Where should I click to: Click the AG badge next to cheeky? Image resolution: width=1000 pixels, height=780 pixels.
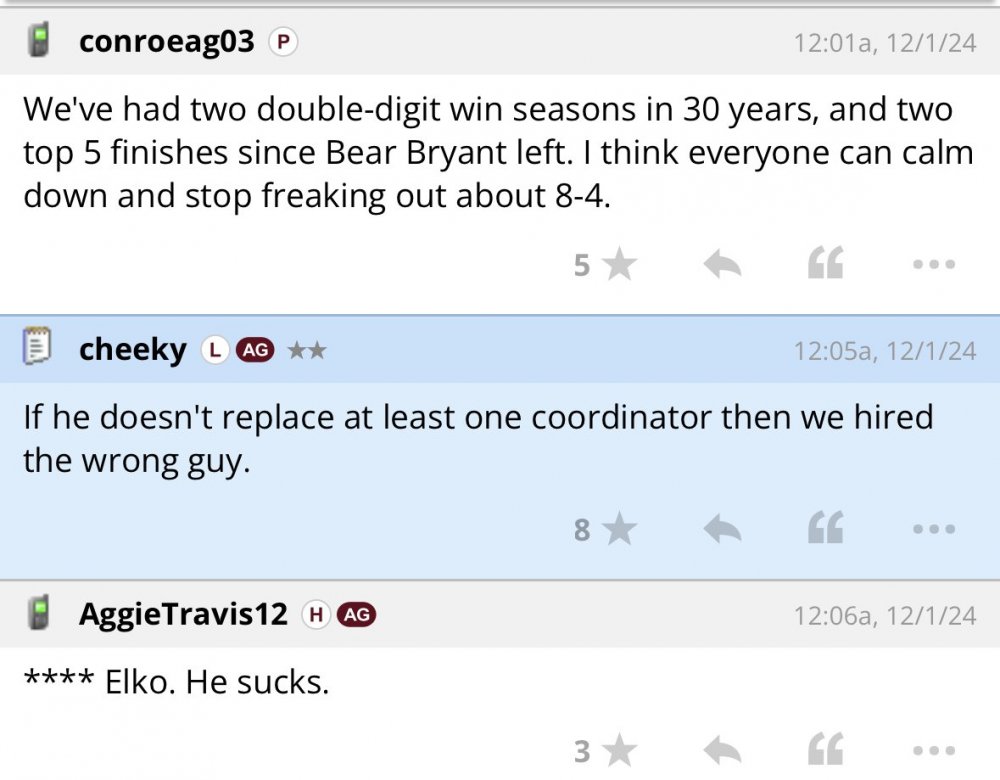pos(254,350)
